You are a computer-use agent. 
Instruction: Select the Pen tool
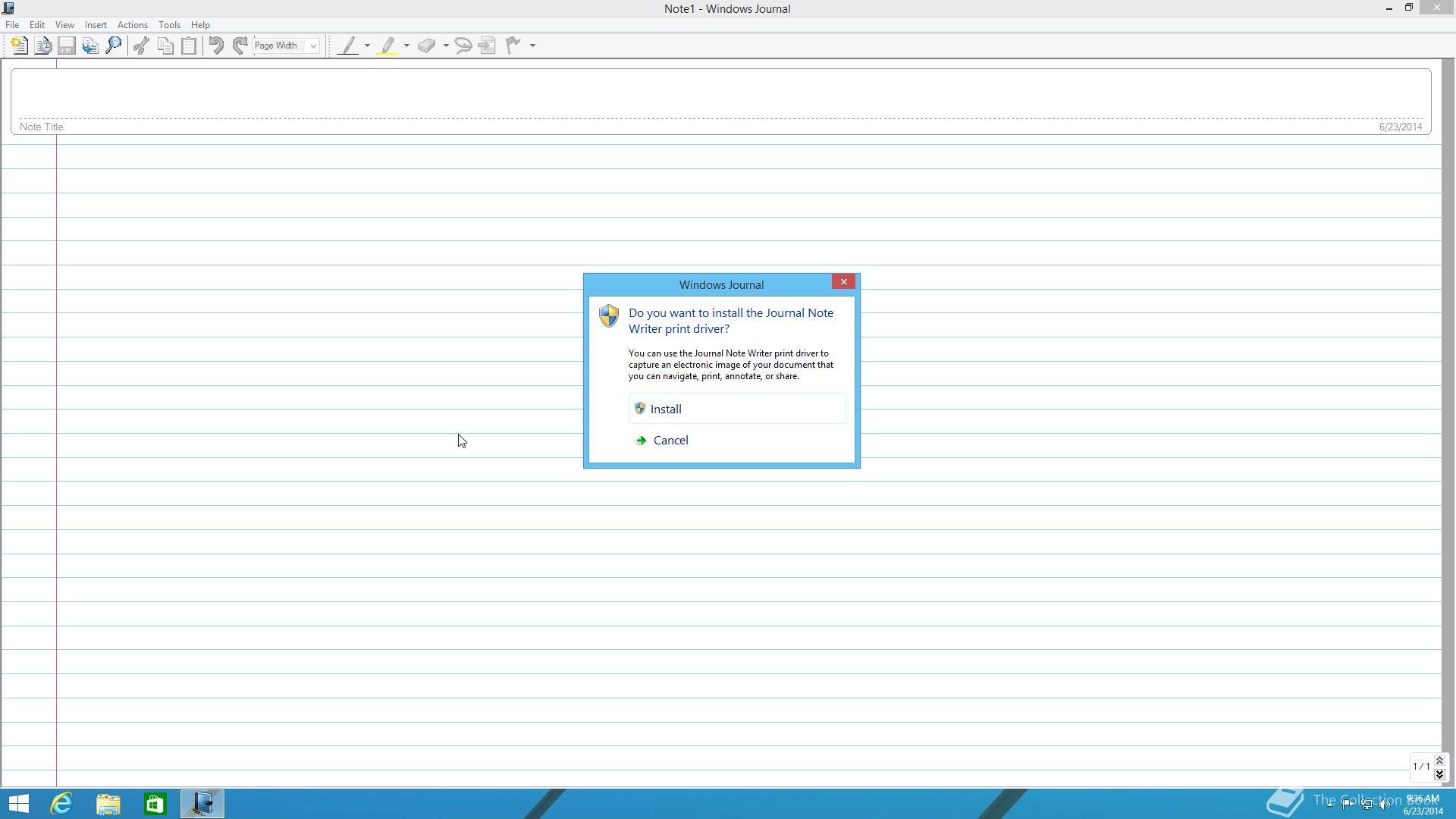click(348, 45)
